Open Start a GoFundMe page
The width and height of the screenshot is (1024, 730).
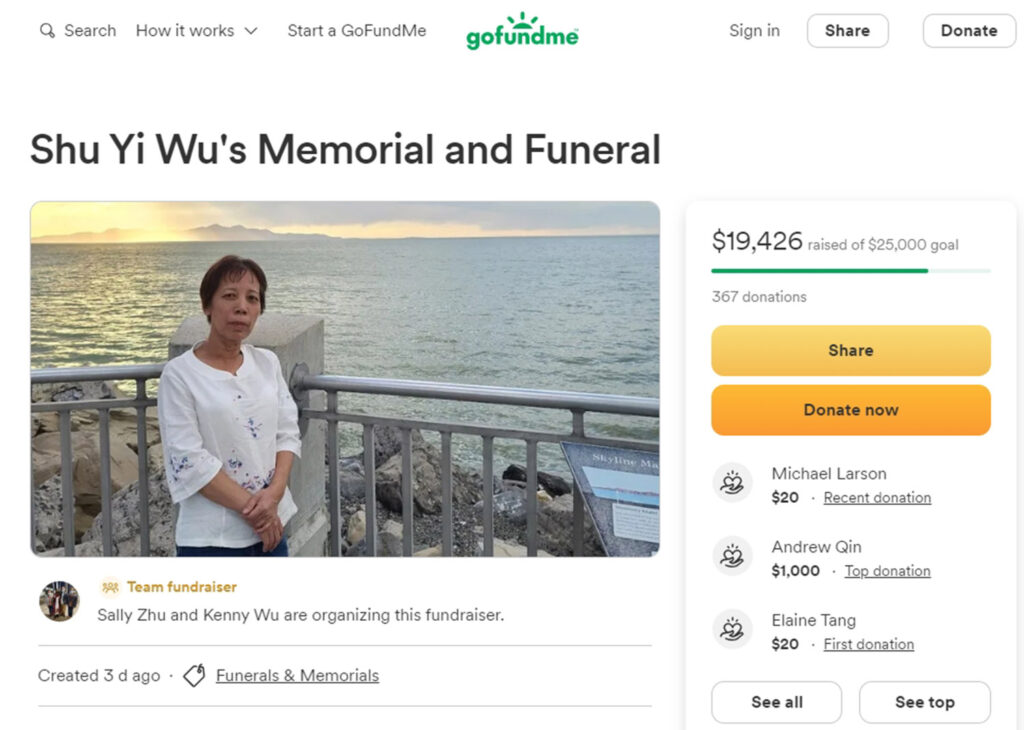click(356, 31)
